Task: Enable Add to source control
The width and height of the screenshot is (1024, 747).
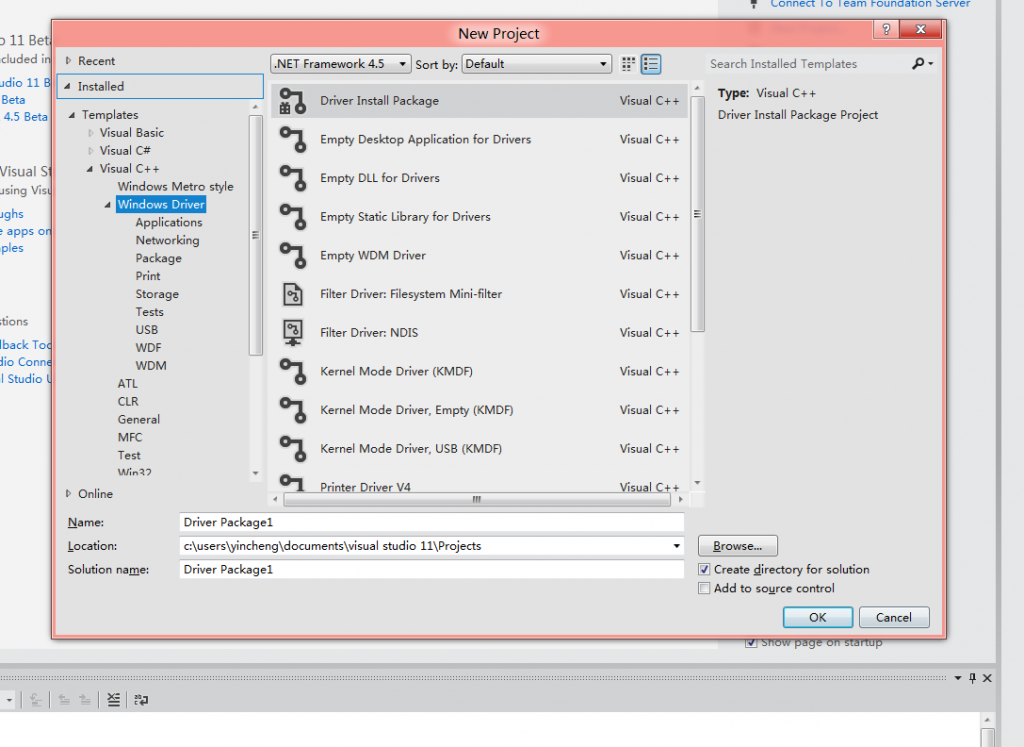Action: 705,589
